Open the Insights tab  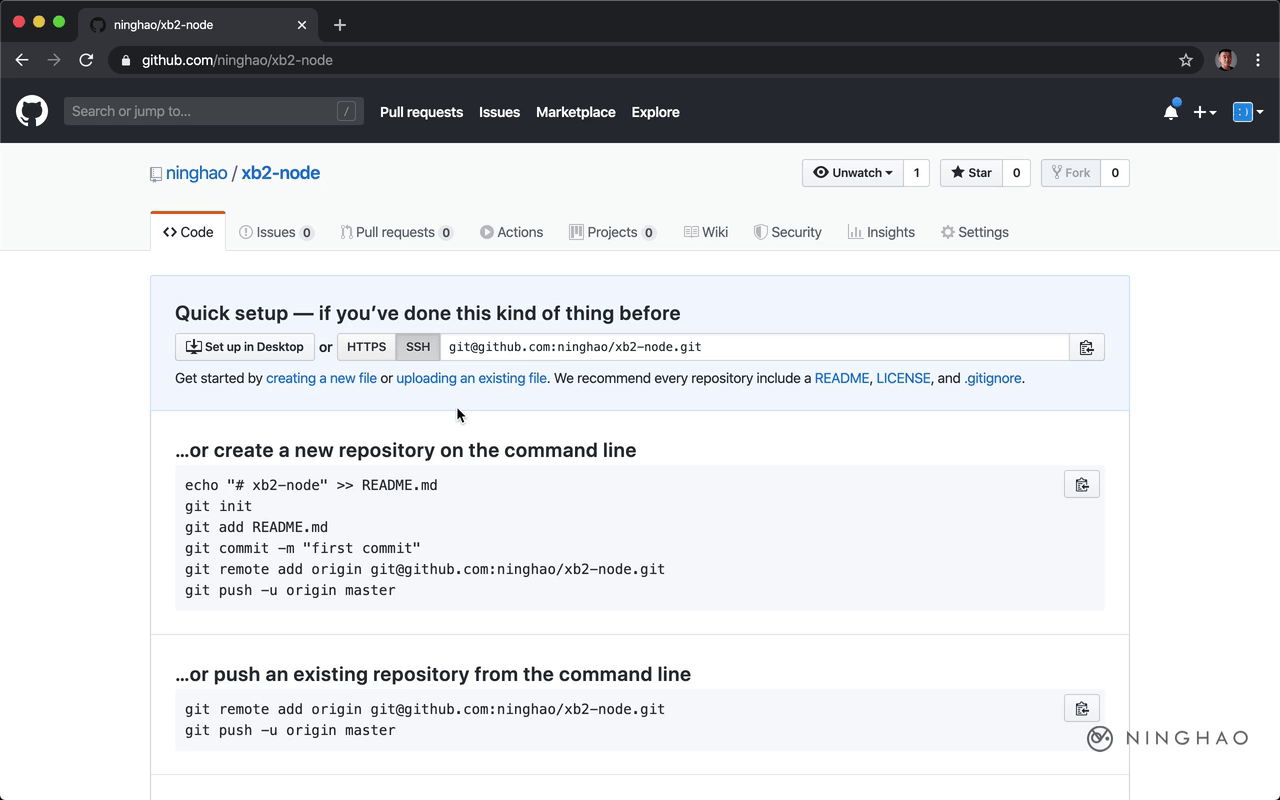[881, 232]
